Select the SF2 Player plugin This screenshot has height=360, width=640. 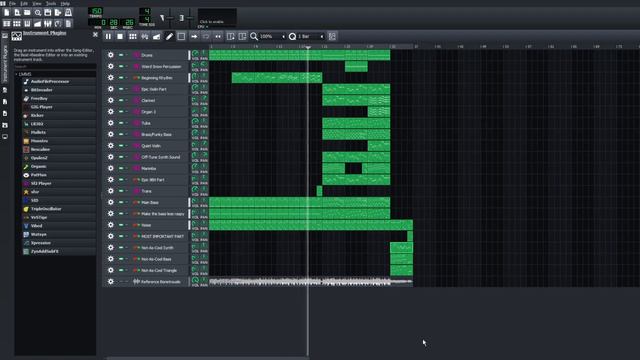pos(59,183)
